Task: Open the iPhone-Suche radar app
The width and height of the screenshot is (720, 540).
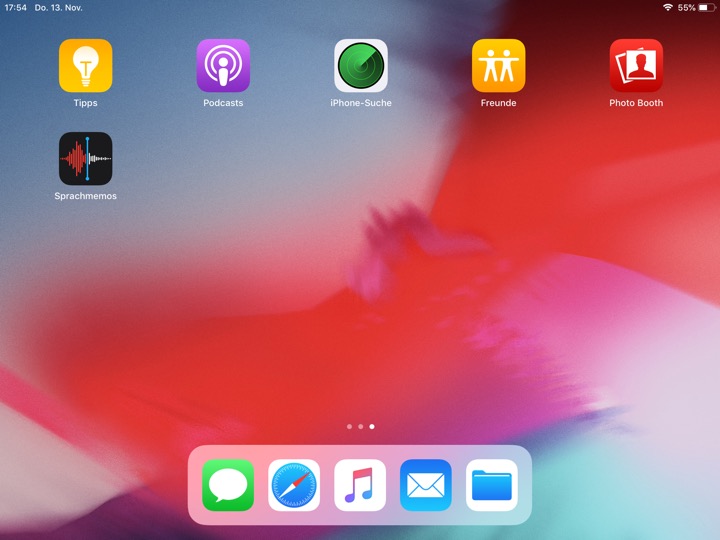Action: pyautogui.click(x=361, y=66)
